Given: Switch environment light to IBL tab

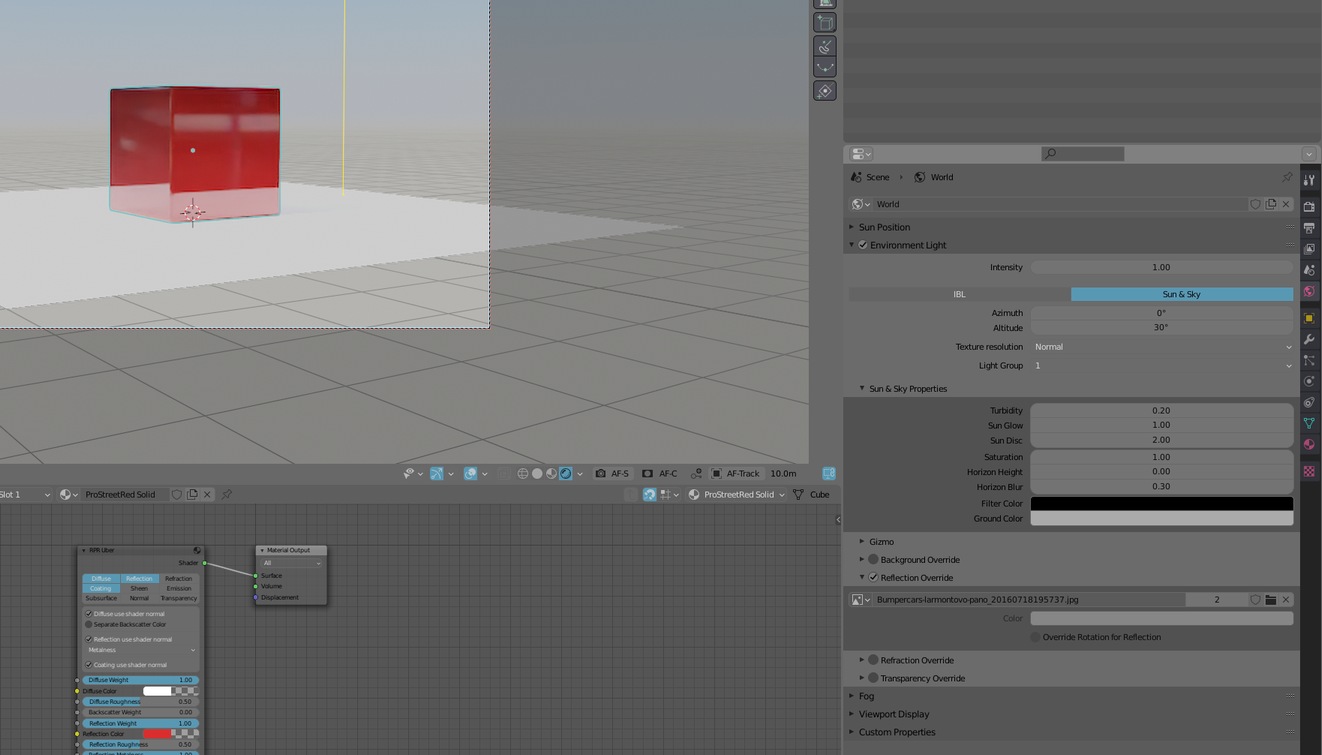Looking at the screenshot, I should pos(959,294).
